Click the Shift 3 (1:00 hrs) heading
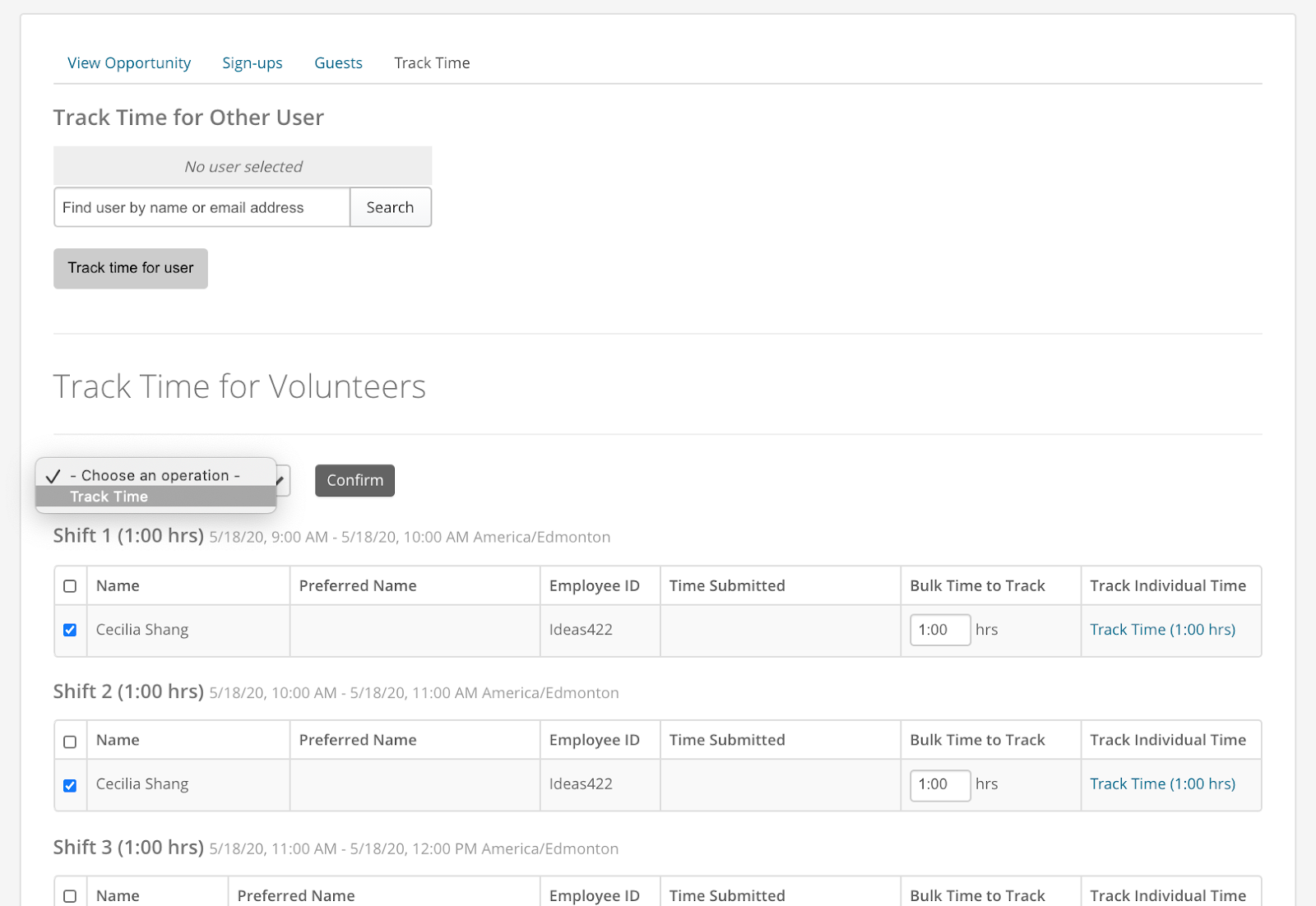 click(x=128, y=848)
